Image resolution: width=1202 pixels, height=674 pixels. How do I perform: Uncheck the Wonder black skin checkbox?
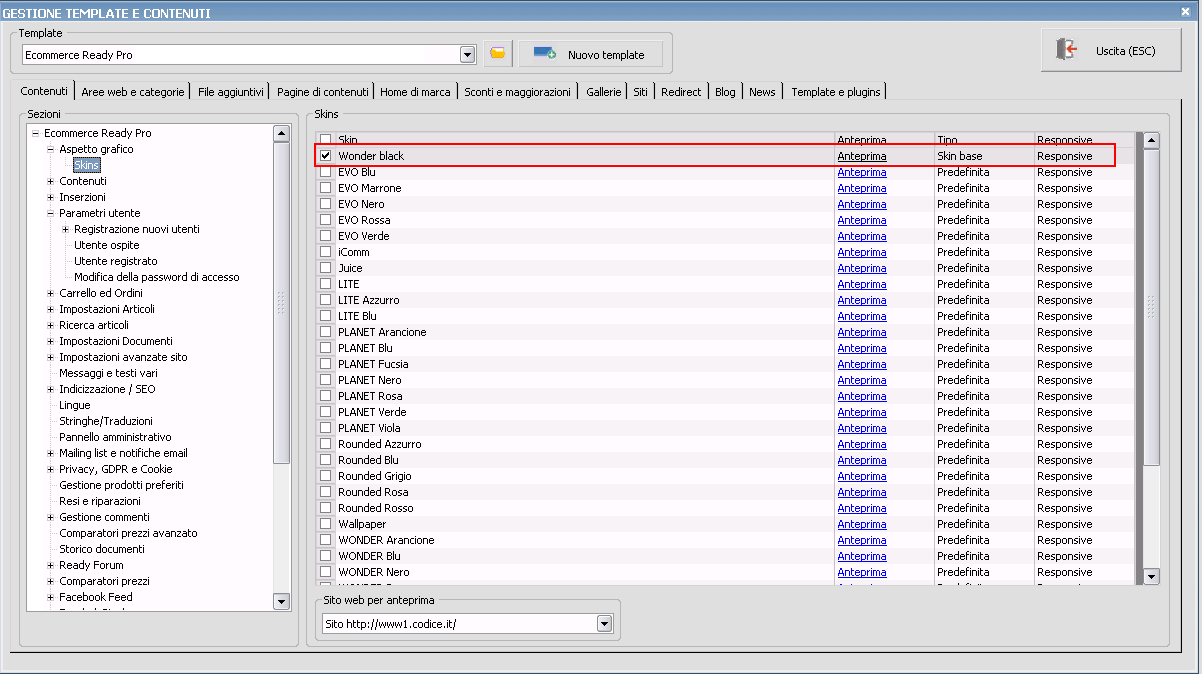tap(325, 156)
